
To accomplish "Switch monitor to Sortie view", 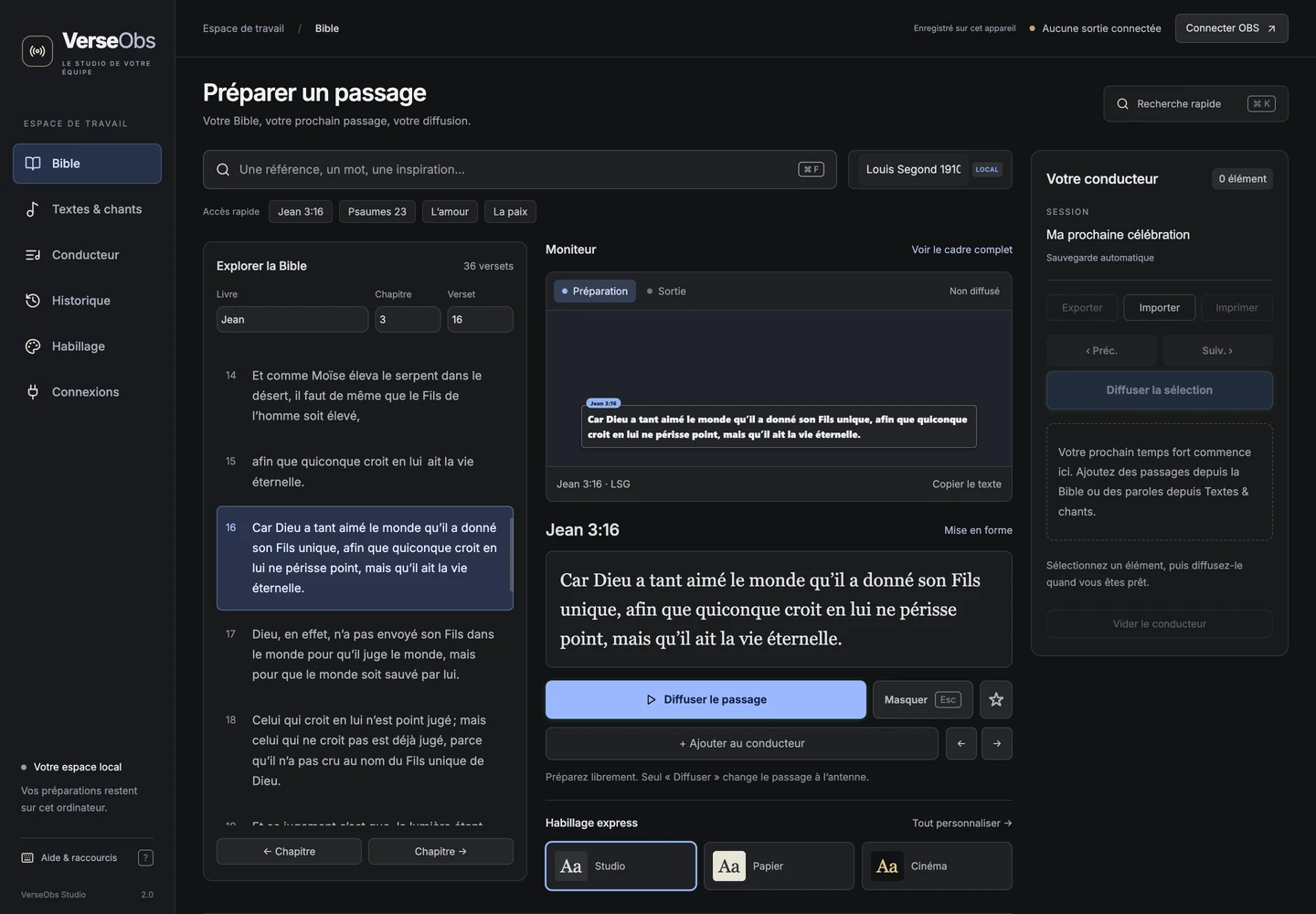I will (x=666, y=292).
